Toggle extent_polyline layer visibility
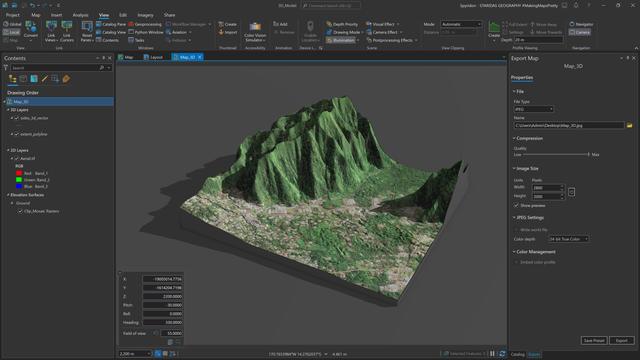640x360 pixels. tap(17, 134)
